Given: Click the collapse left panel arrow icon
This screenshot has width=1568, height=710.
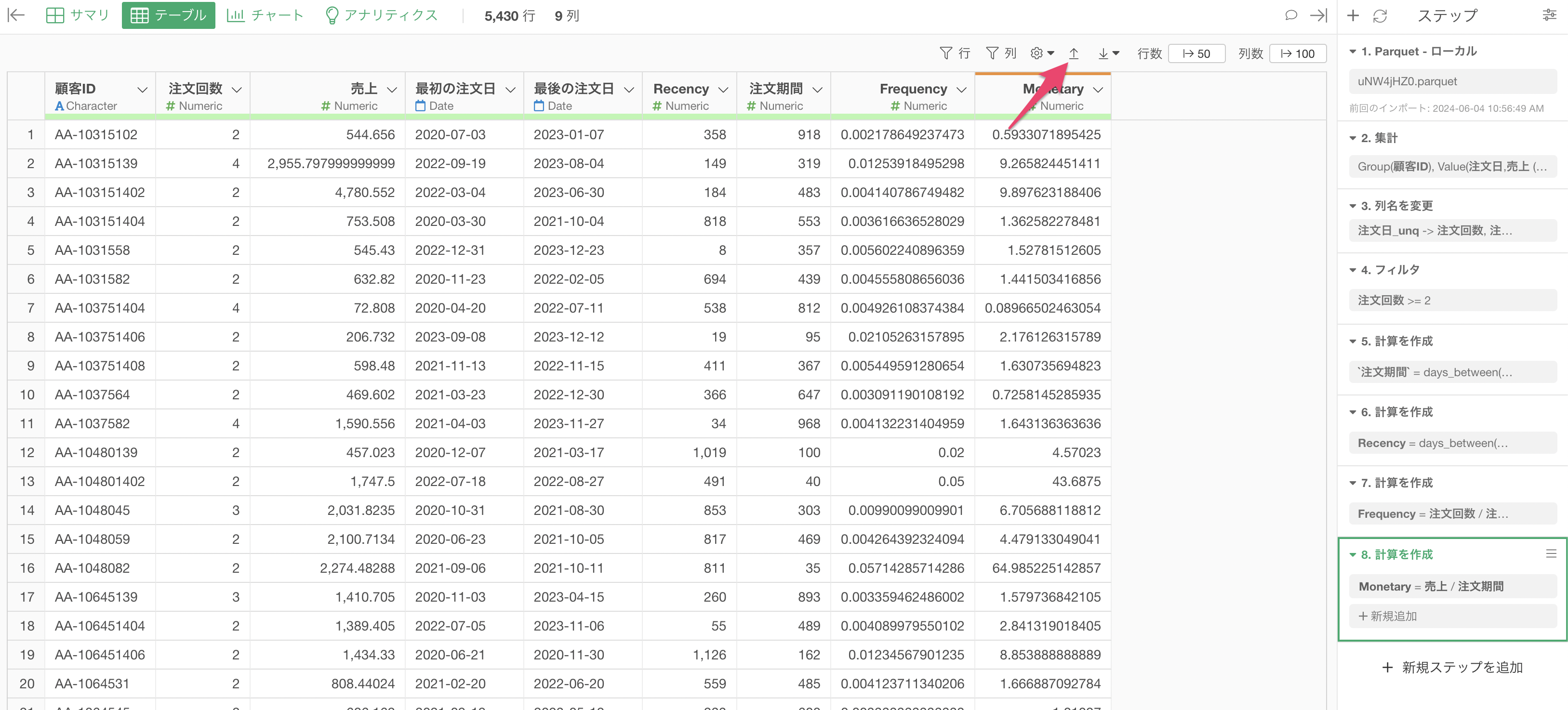Looking at the screenshot, I should point(16,15).
